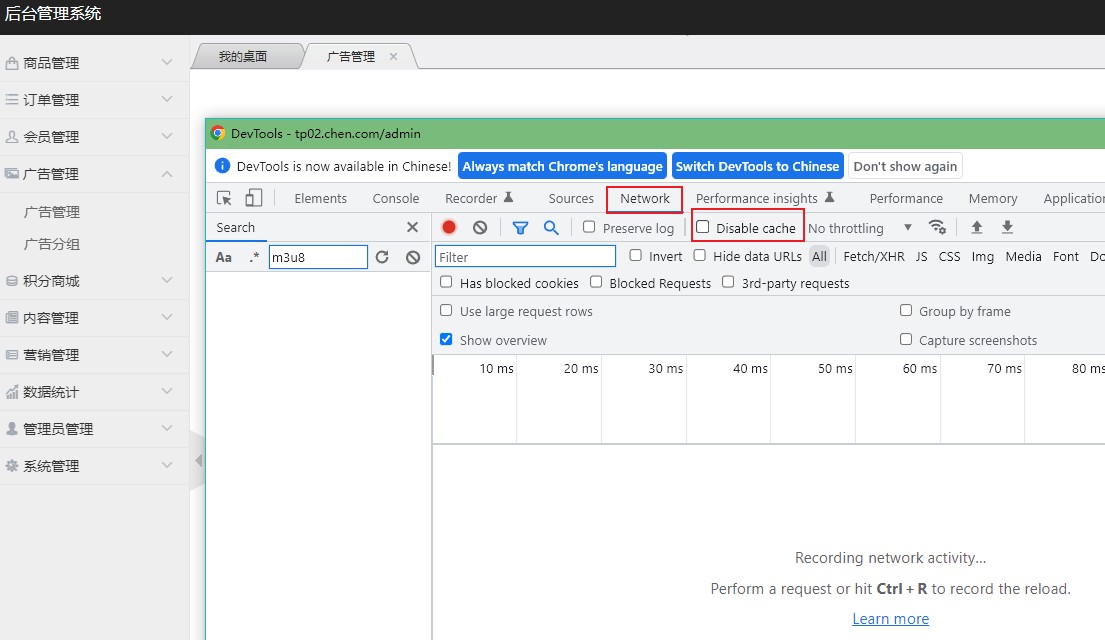
Task: Refresh the search results
Action: pyautogui.click(x=382, y=257)
